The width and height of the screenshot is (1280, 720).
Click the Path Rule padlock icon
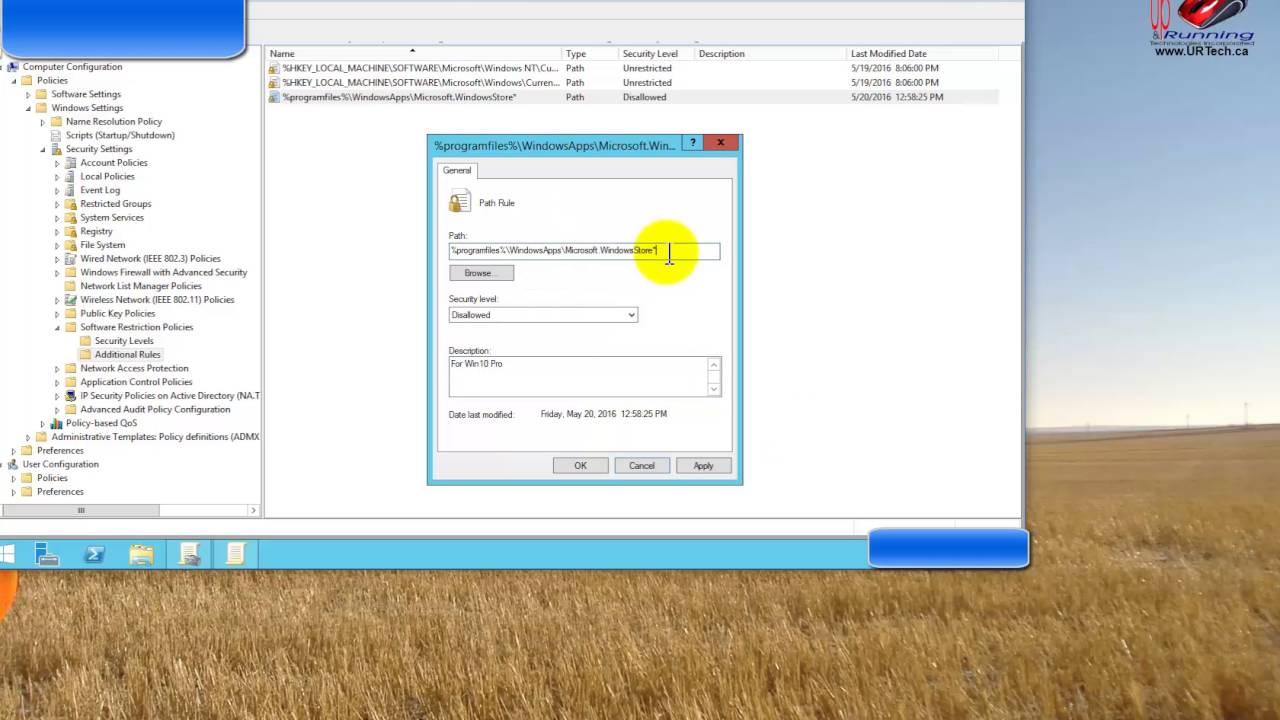tap(459, 202)
